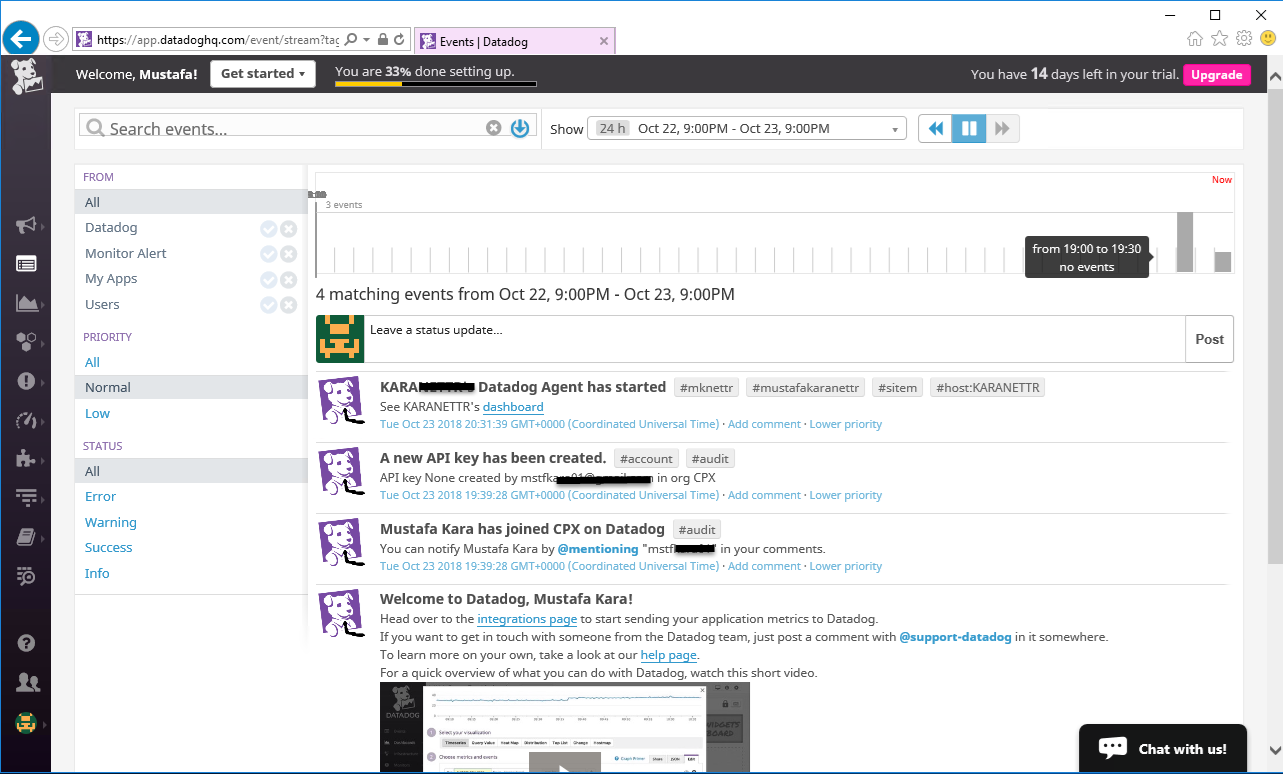
Task: Exclude My Apps source with X toggle
Action: point(288,279)
